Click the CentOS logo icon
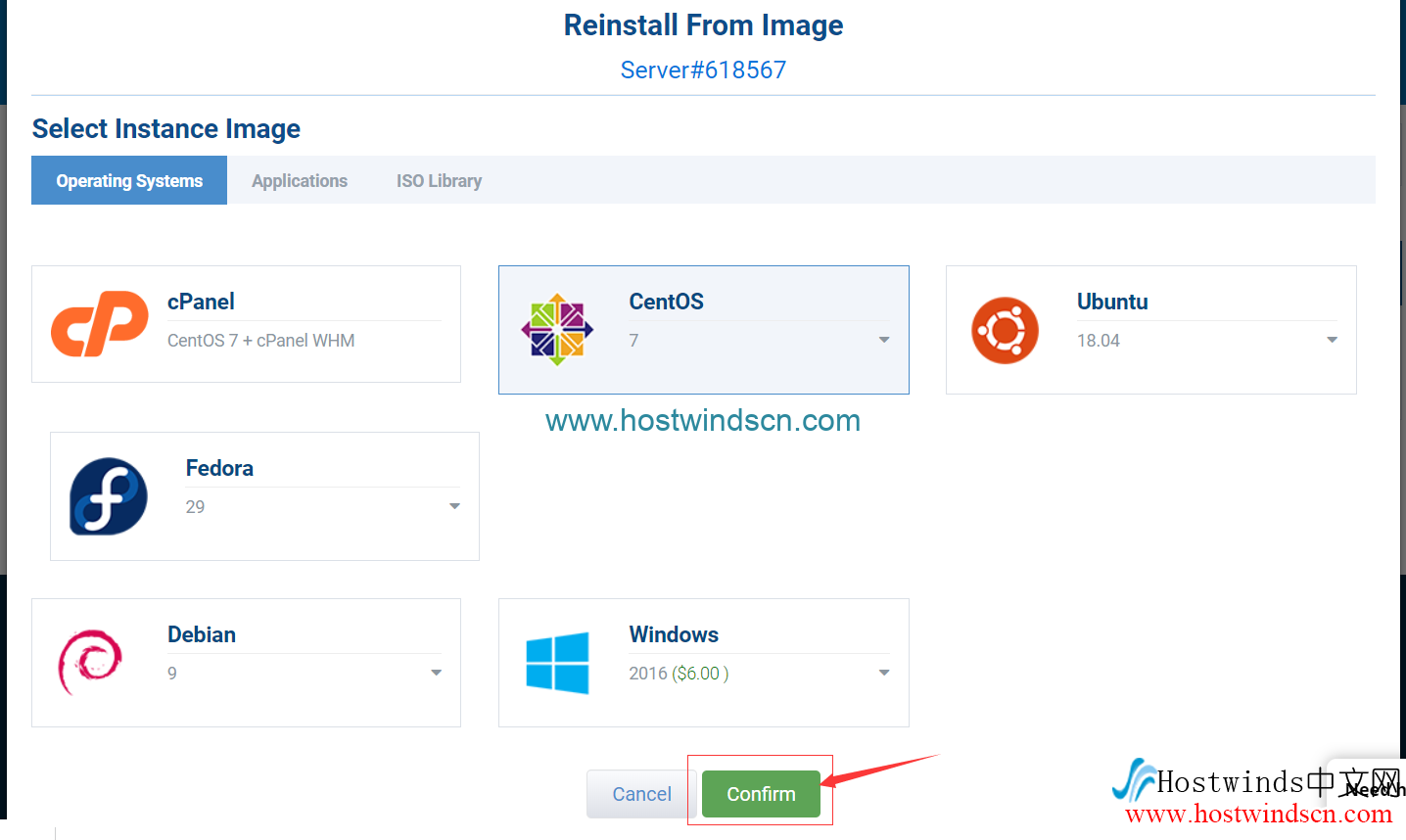 (x=557, y=330)
